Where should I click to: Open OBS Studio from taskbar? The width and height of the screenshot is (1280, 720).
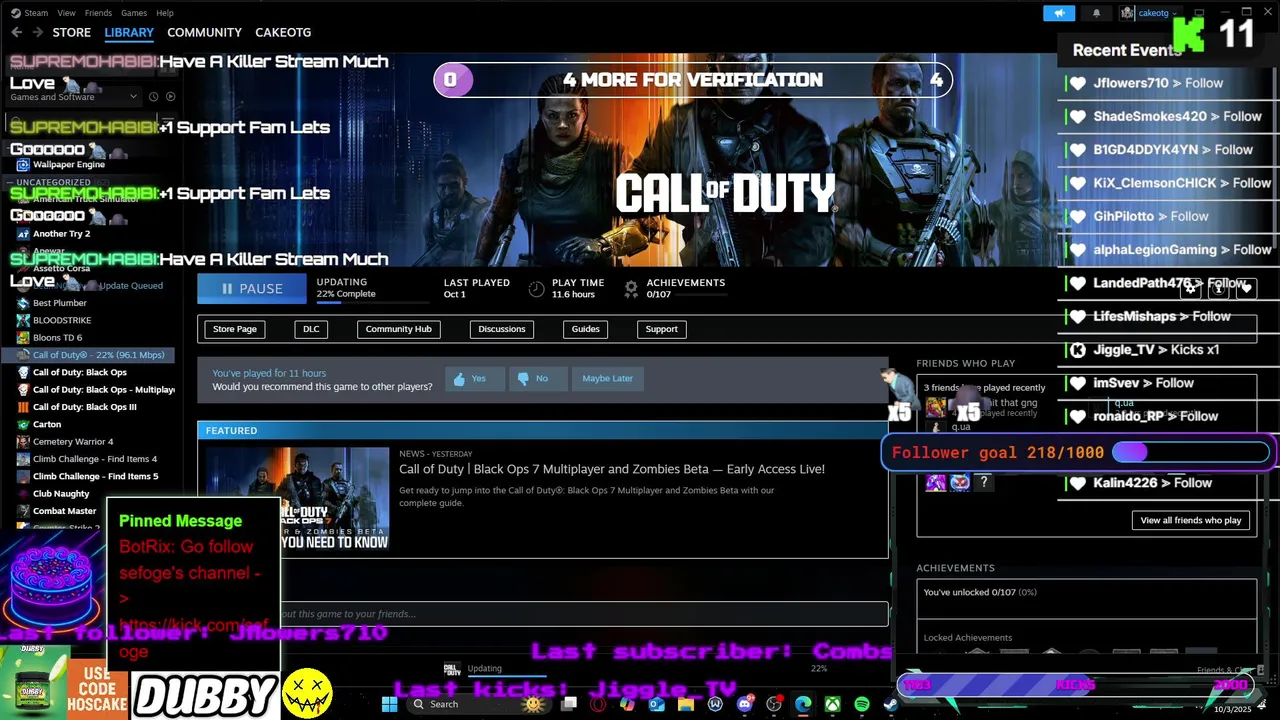coord(774,704)
